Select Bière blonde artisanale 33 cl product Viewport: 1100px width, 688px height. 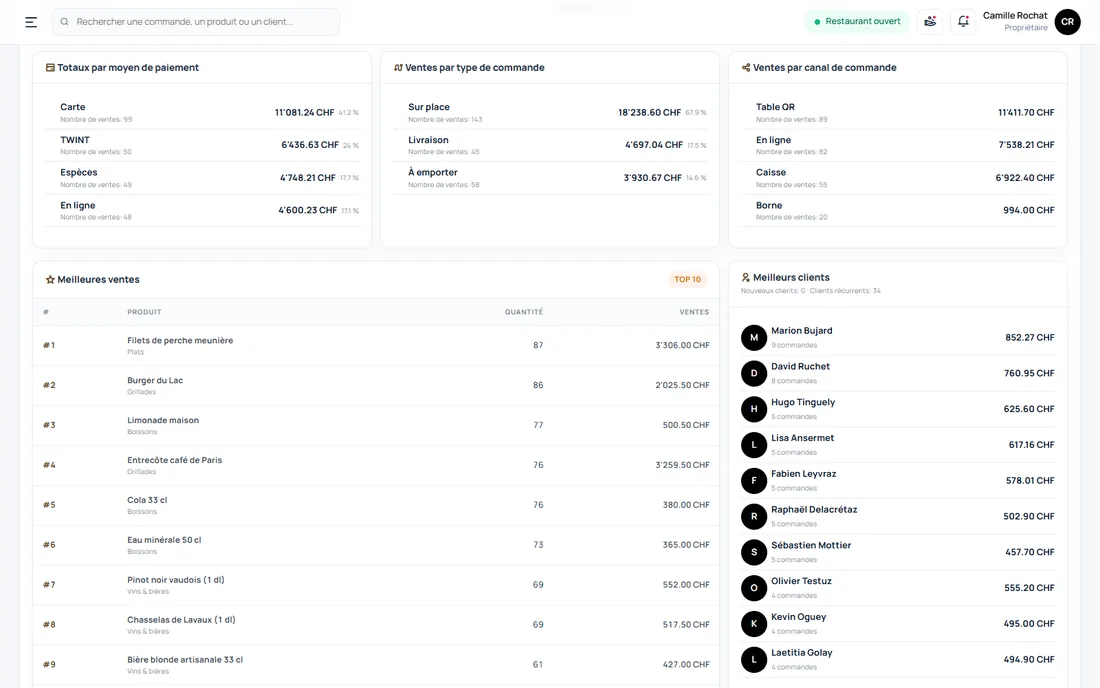pyautogui.click(x=185, y=661)
